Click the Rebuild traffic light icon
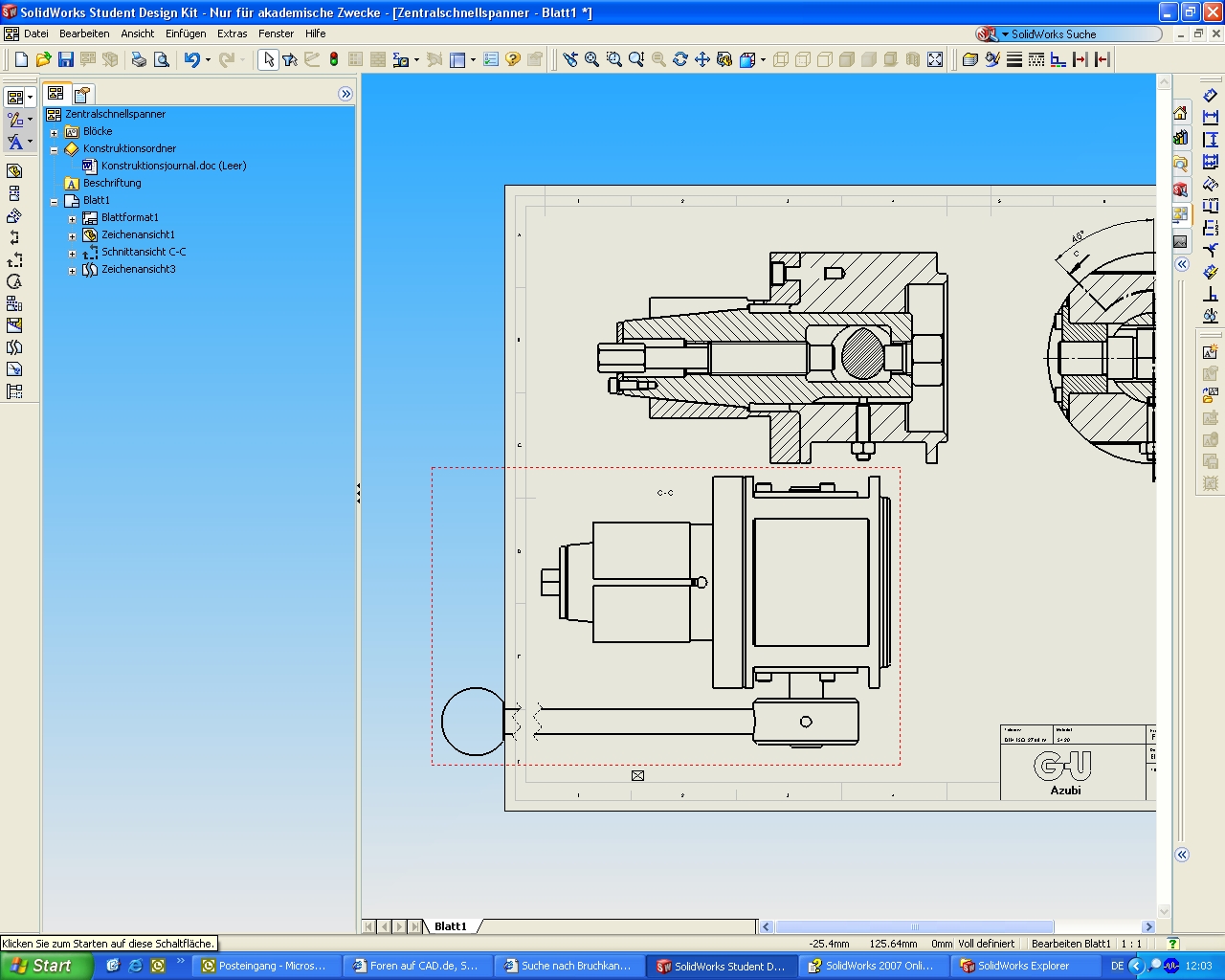The height and width of the screenshot is (980, 1225). click(334, 59)
